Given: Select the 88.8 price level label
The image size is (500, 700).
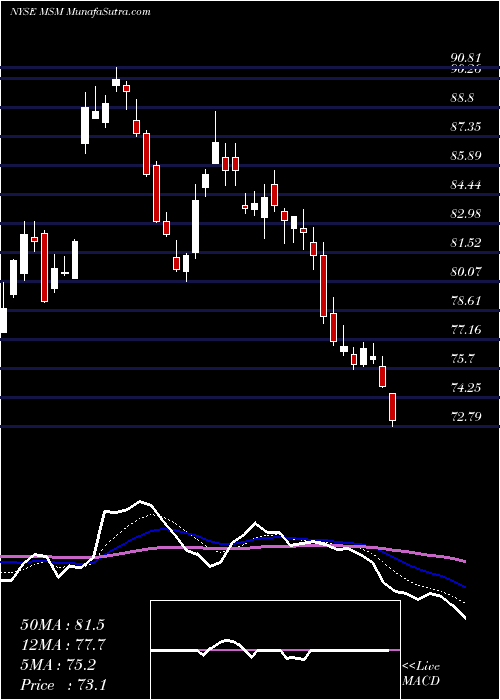Looking at the screenshot, I should 462,98.
